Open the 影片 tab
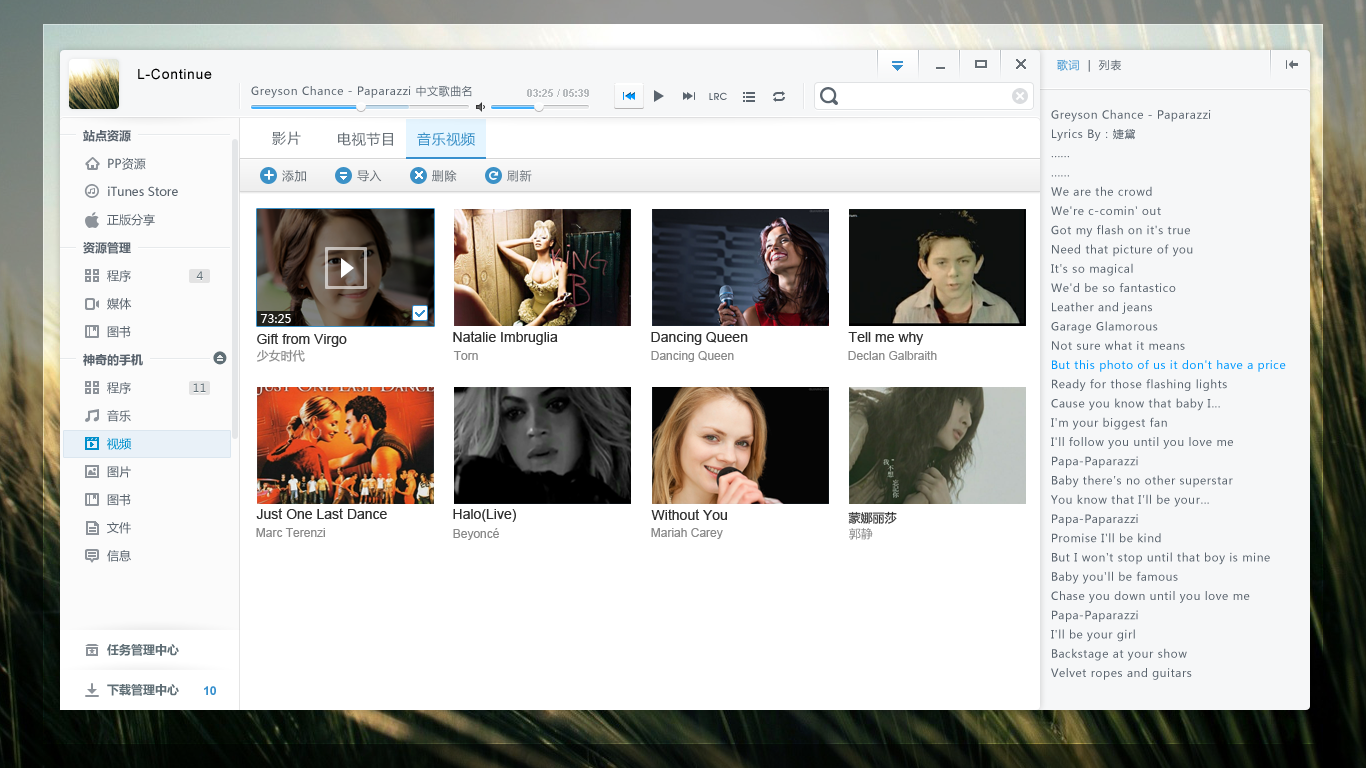The height and width of the screenshot is (768, 1366). pyautogui.click(x=286, y=139)
